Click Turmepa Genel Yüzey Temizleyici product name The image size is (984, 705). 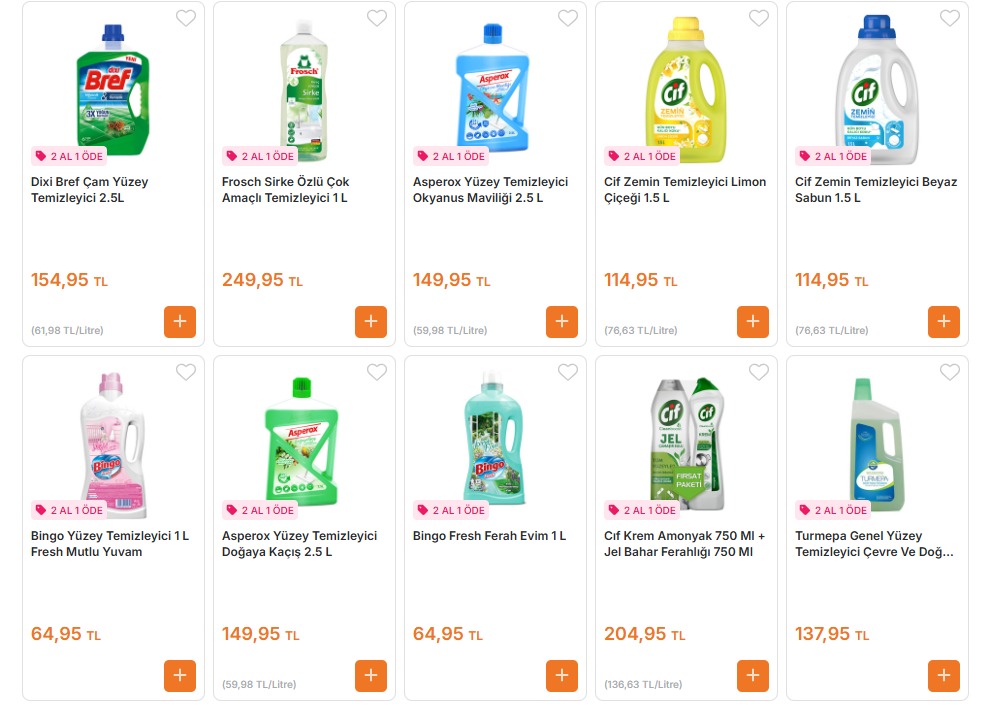coord(860,544)
